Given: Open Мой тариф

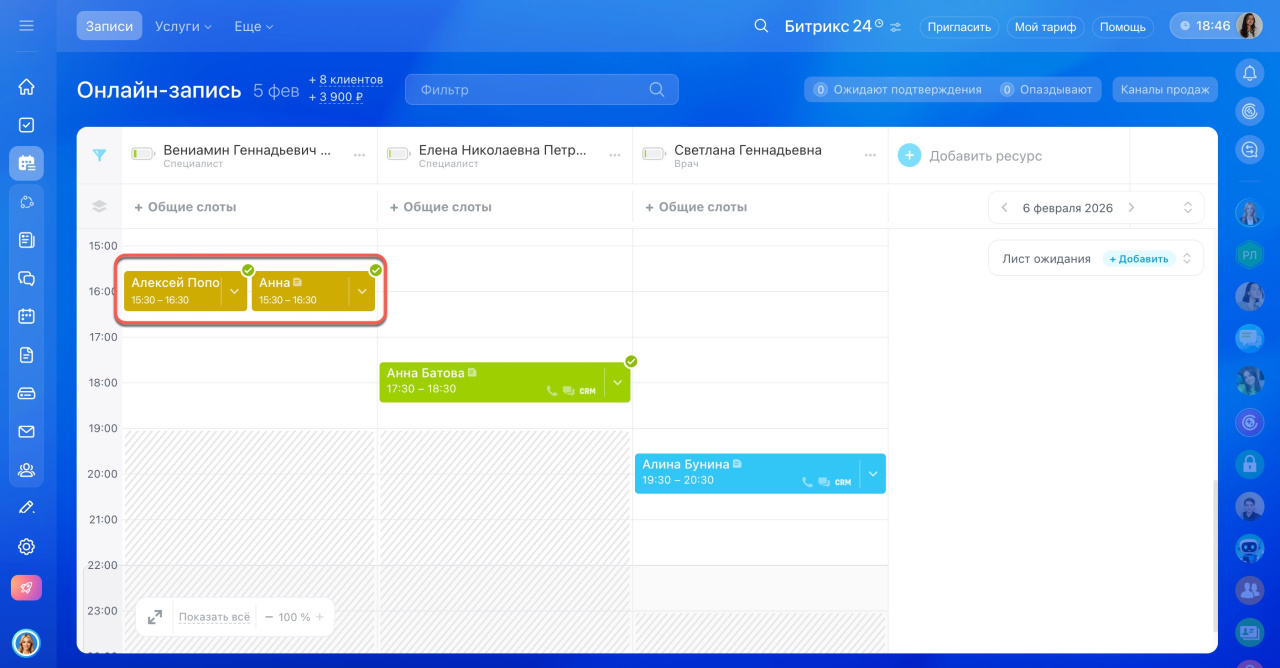Looking at the screenshot, I should click(x=1045, y=27).
